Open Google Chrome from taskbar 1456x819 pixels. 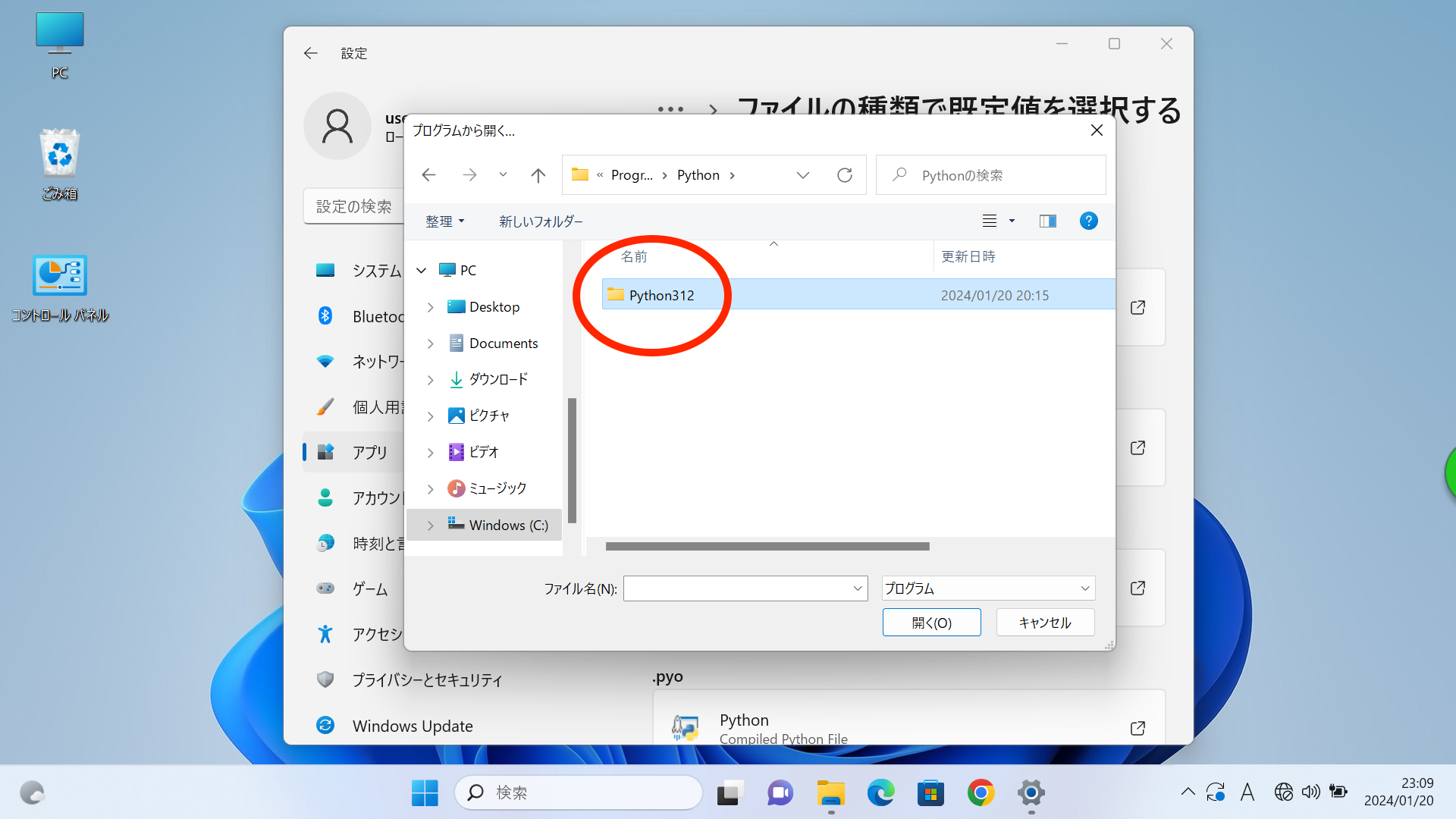coord(981,792)
